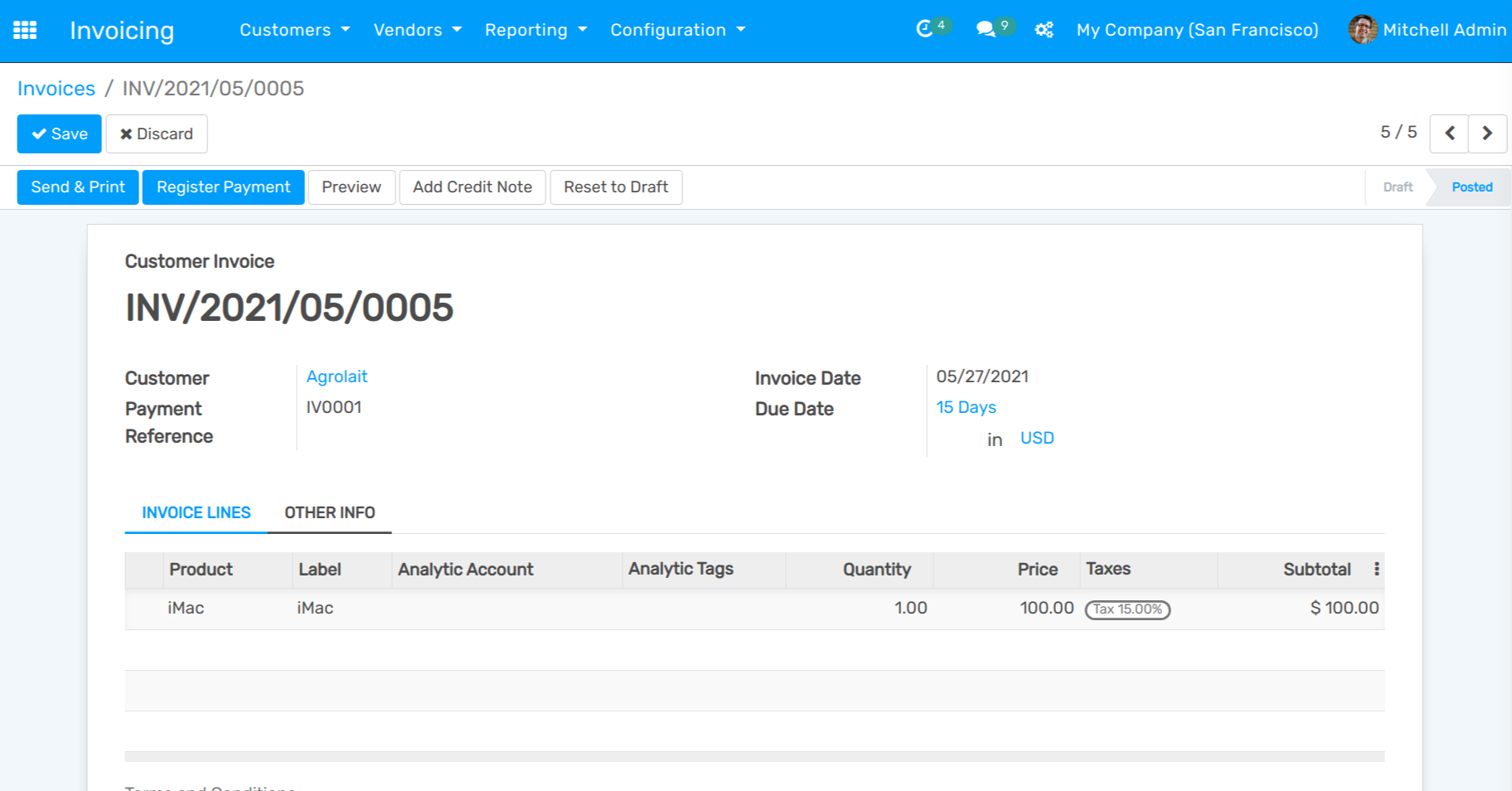This screenshot has width=1512, height=791.
Task: Open the Agrolait customer link
Action: 337,376
